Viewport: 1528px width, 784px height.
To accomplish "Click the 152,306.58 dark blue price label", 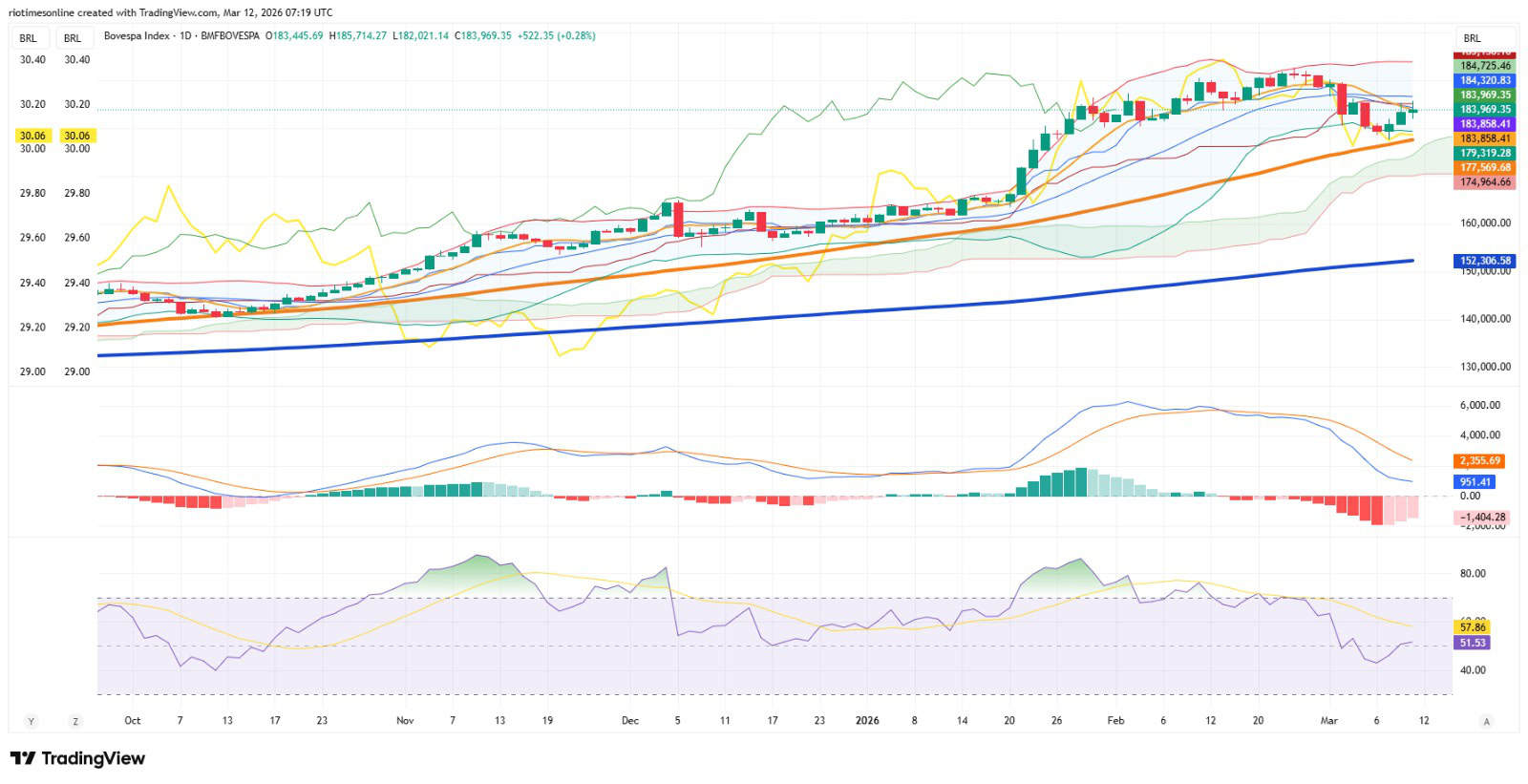I will pyautogui.click(x=1485, y=261).
